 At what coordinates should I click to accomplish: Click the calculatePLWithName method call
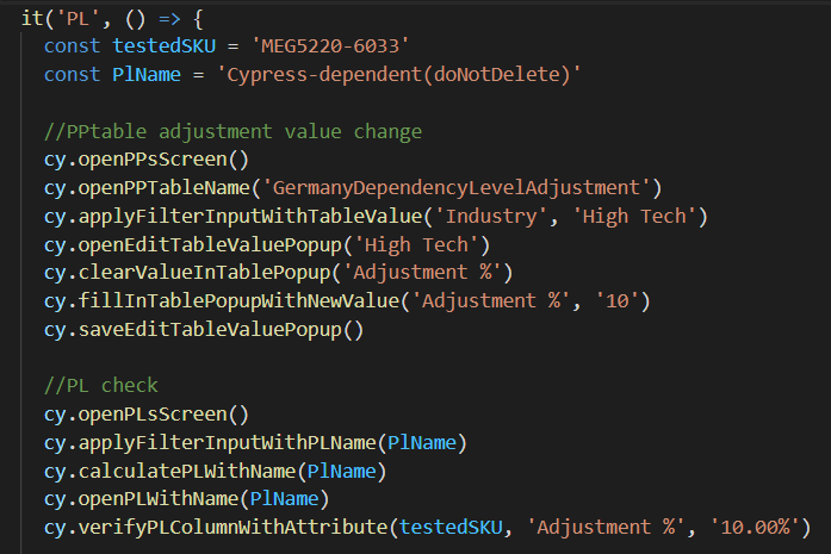(x=185, y=470)
